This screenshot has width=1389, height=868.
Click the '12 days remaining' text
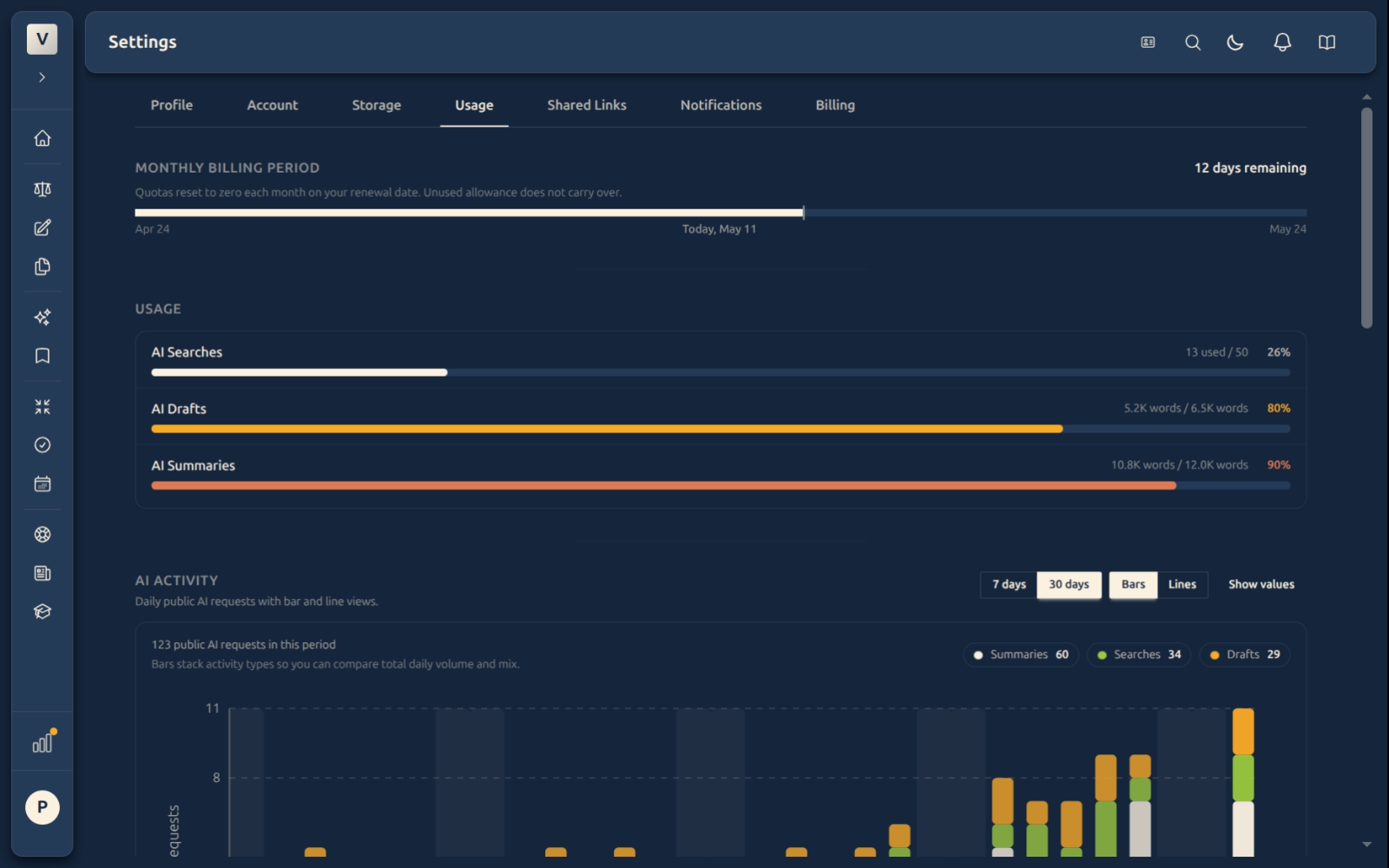(1250, 168)
